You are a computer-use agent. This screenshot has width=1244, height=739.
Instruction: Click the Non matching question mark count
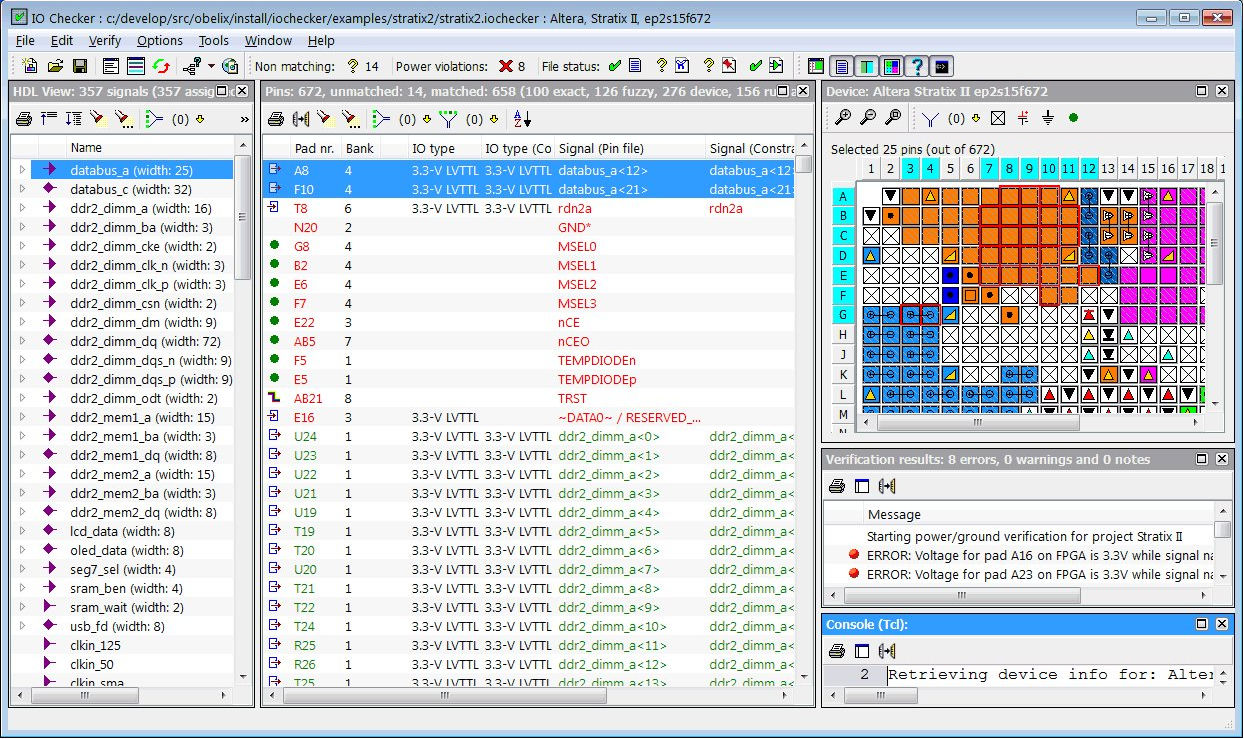[362, 66]
